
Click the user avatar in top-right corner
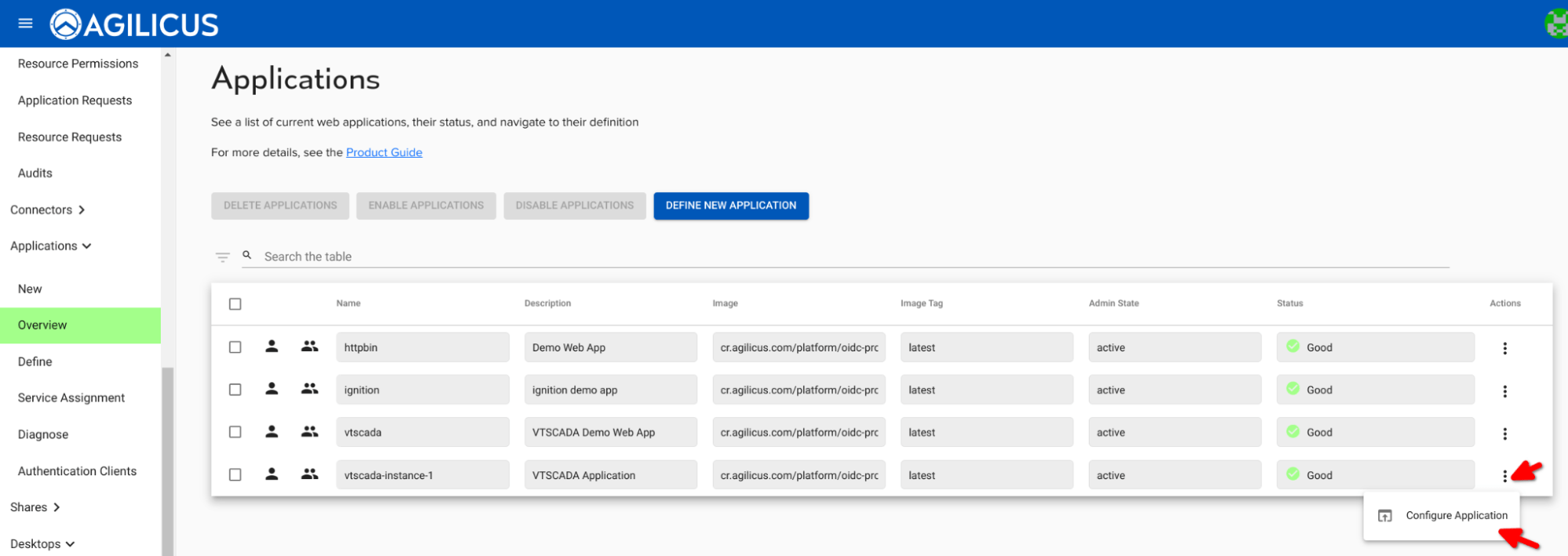[1556, 24]
